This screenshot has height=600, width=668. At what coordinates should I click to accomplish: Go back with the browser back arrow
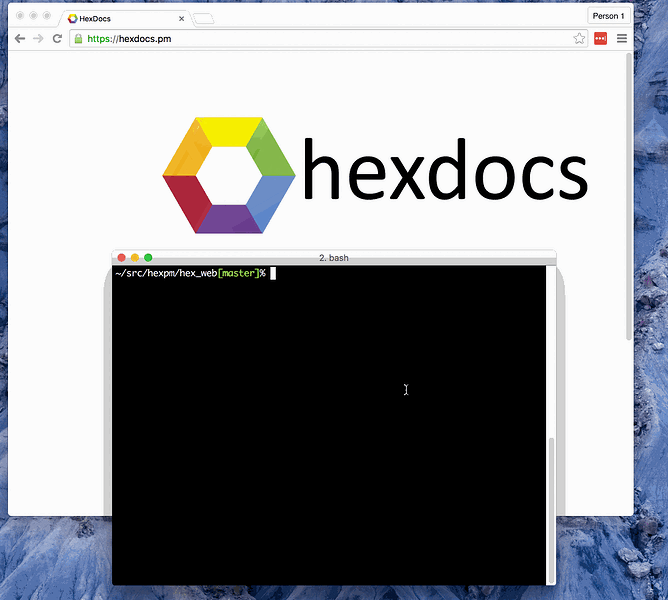[x=20, y=39]
